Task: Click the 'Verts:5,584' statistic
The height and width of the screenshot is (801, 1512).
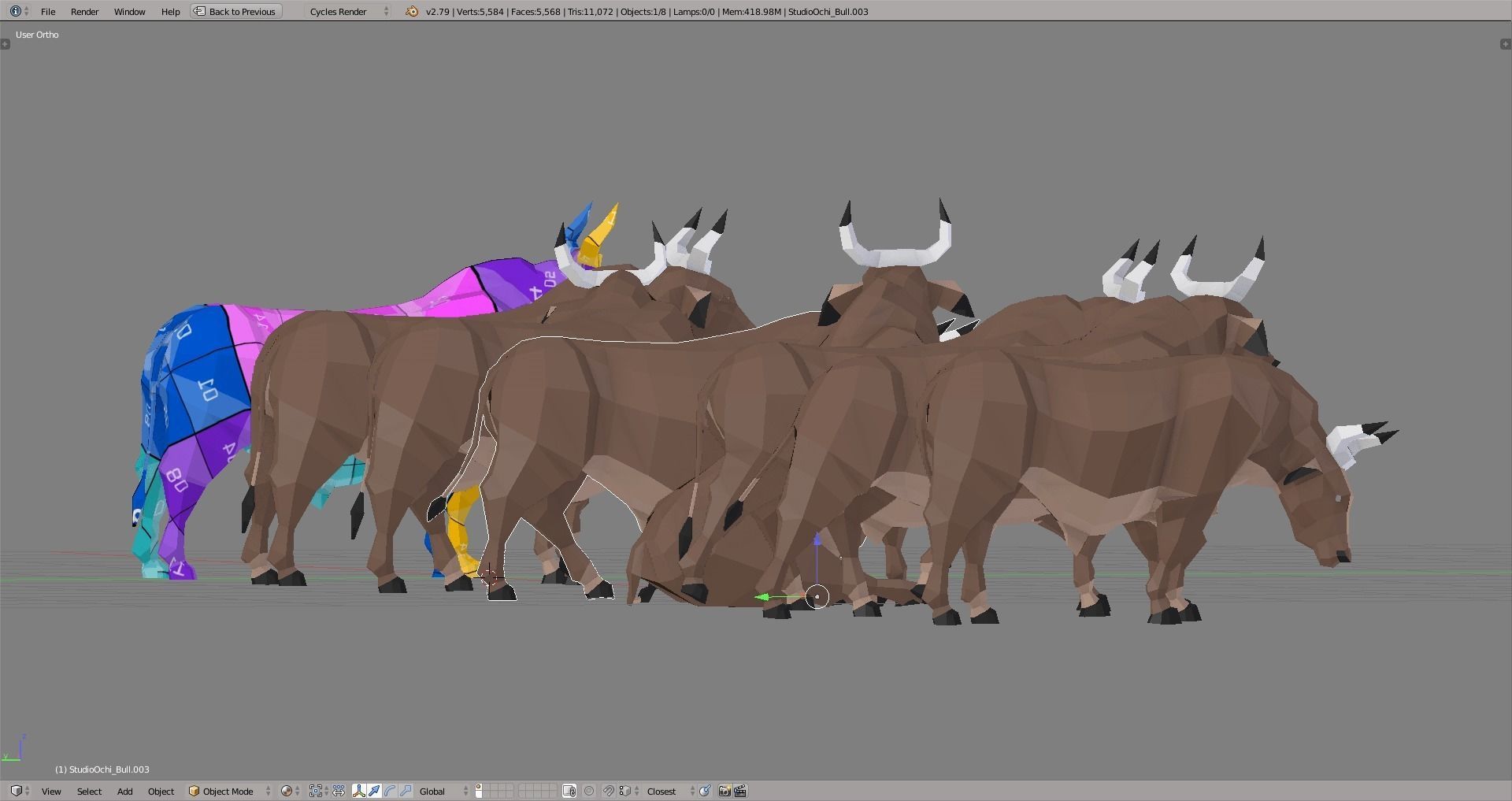Action: [x=480, y=12]
